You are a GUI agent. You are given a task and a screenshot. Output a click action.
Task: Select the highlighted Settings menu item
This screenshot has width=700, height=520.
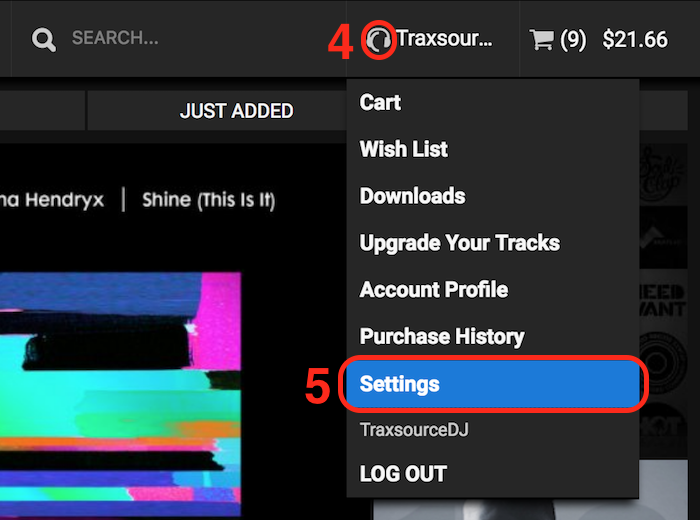(x=492, y=384)
